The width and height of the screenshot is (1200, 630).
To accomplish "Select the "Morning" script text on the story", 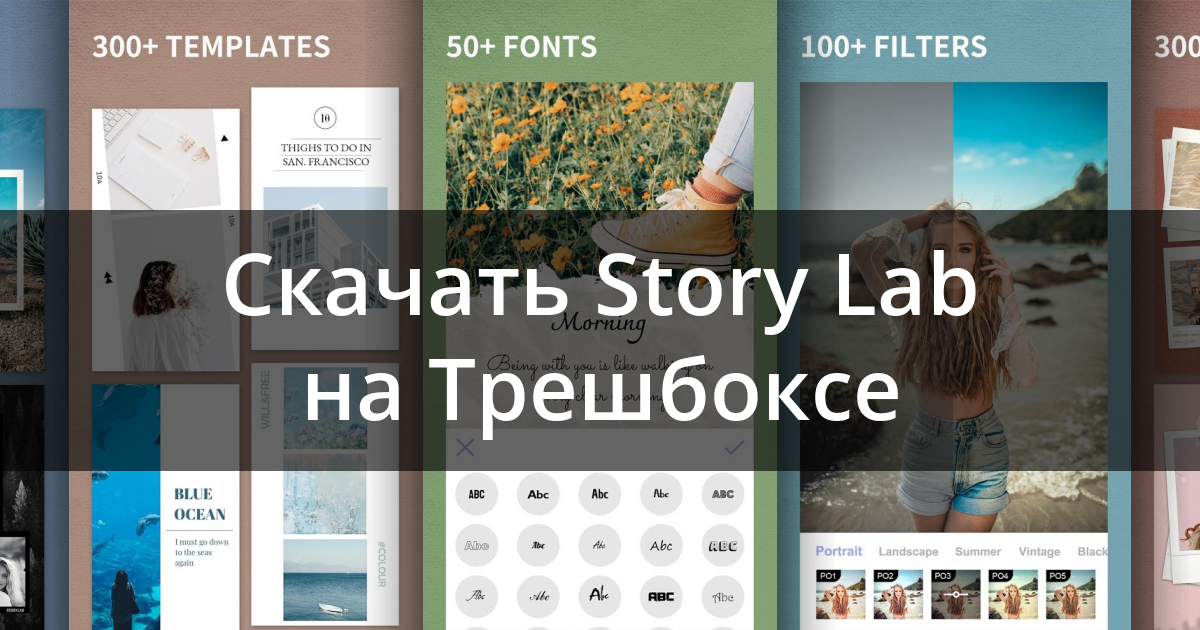I will pos(599,324).
